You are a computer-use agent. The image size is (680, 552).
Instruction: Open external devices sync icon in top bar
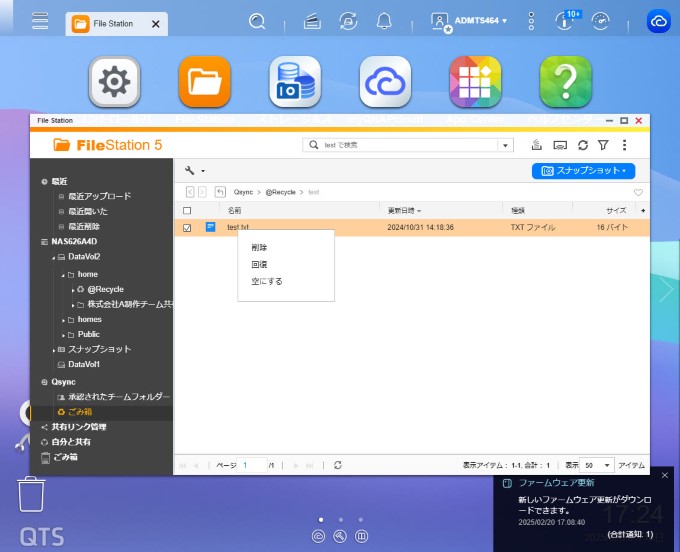point(348,21)
